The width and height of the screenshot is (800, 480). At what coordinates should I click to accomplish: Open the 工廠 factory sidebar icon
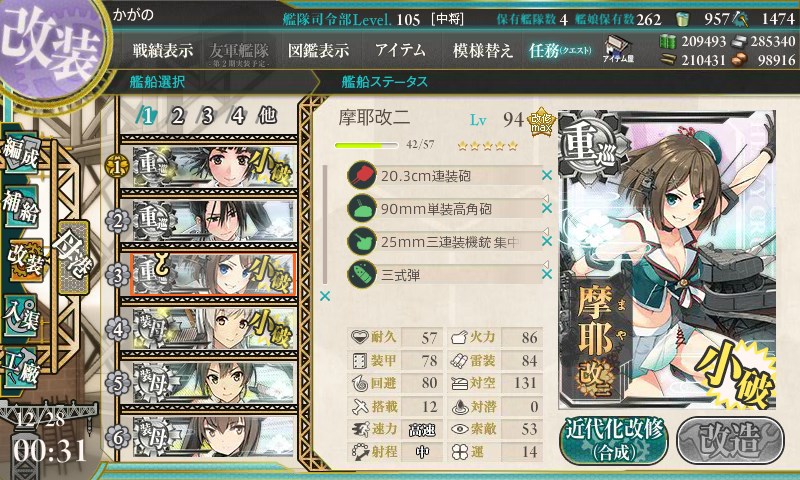[x=21, y=367]
